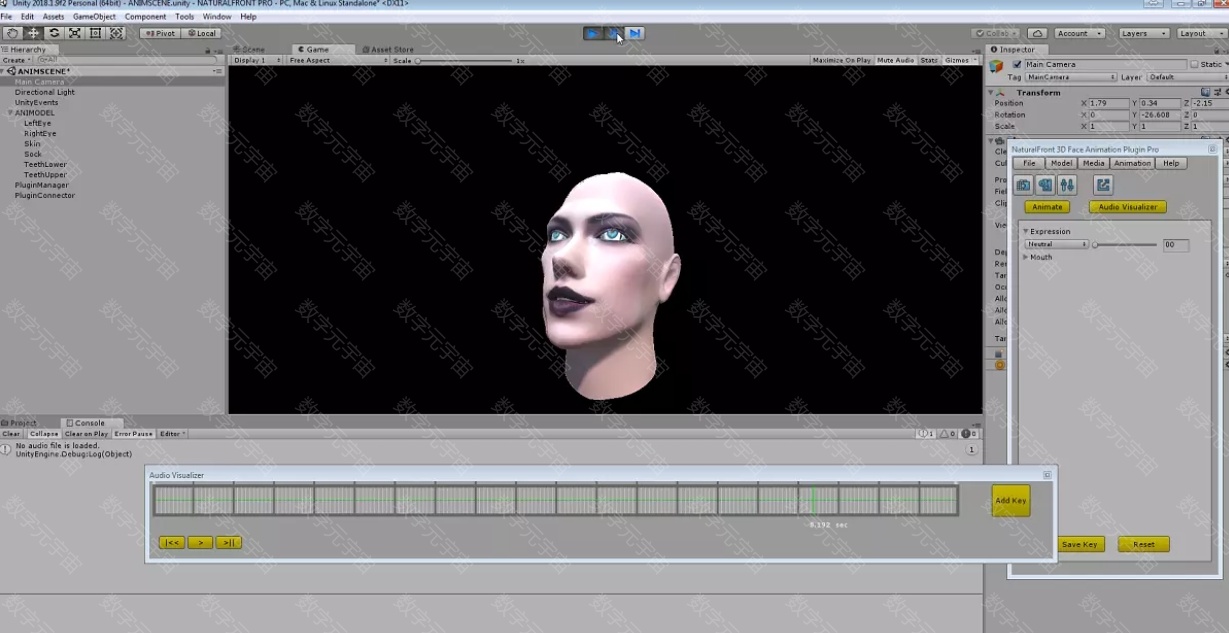This screenshot has height=633, width=1229.
Task: Toggle Local handle rotation
Action: (x=202, y=33)
